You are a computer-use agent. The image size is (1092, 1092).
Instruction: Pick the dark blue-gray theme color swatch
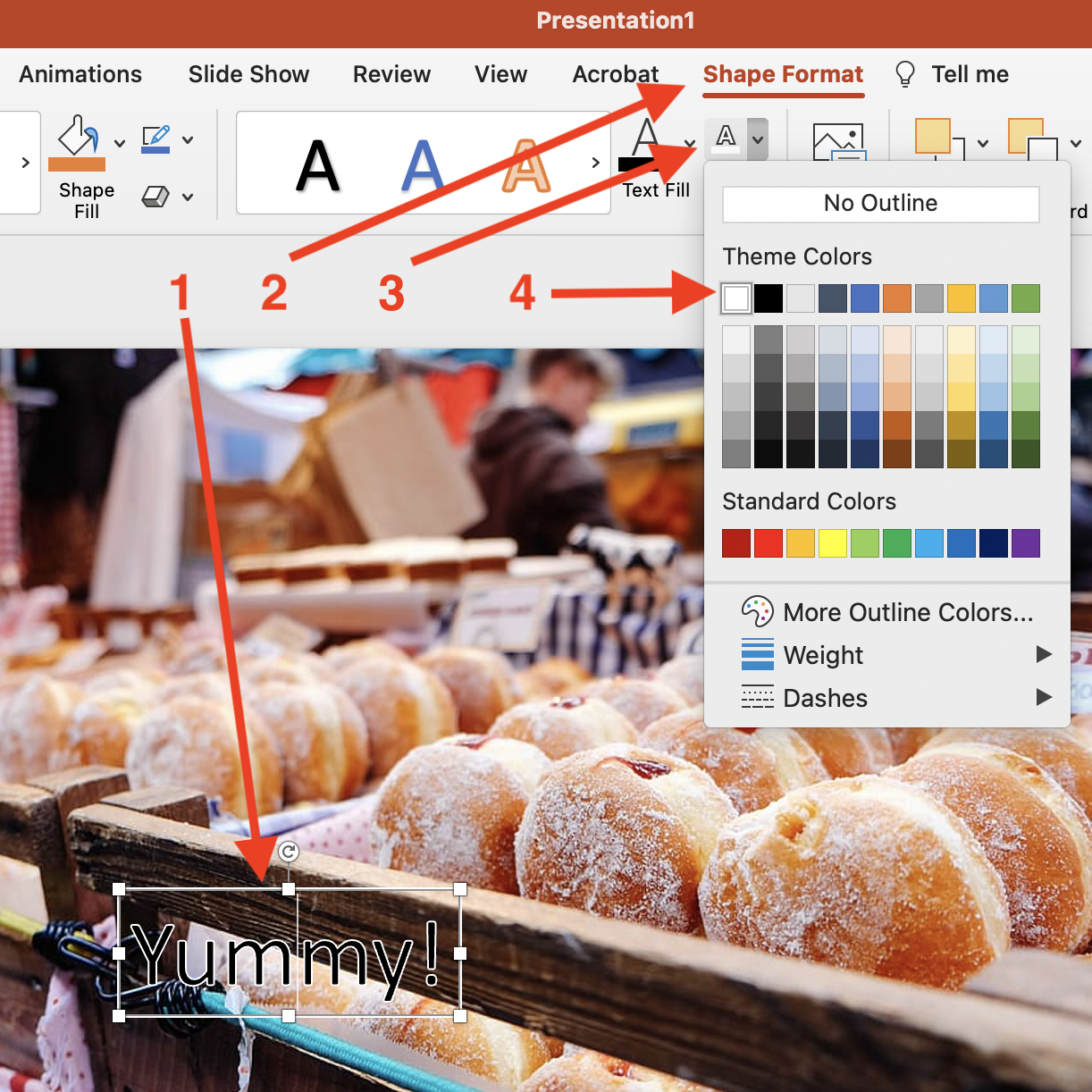833,298
